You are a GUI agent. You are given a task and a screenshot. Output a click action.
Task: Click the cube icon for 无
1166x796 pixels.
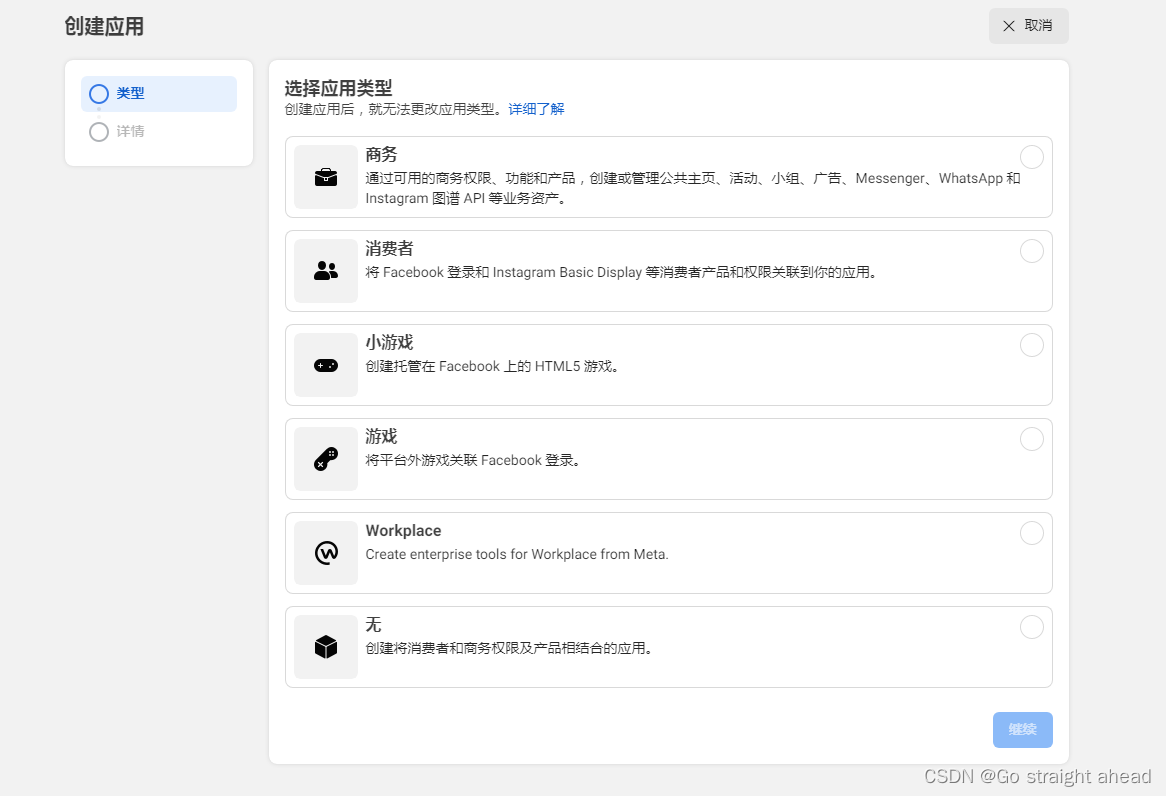(326, 647)
